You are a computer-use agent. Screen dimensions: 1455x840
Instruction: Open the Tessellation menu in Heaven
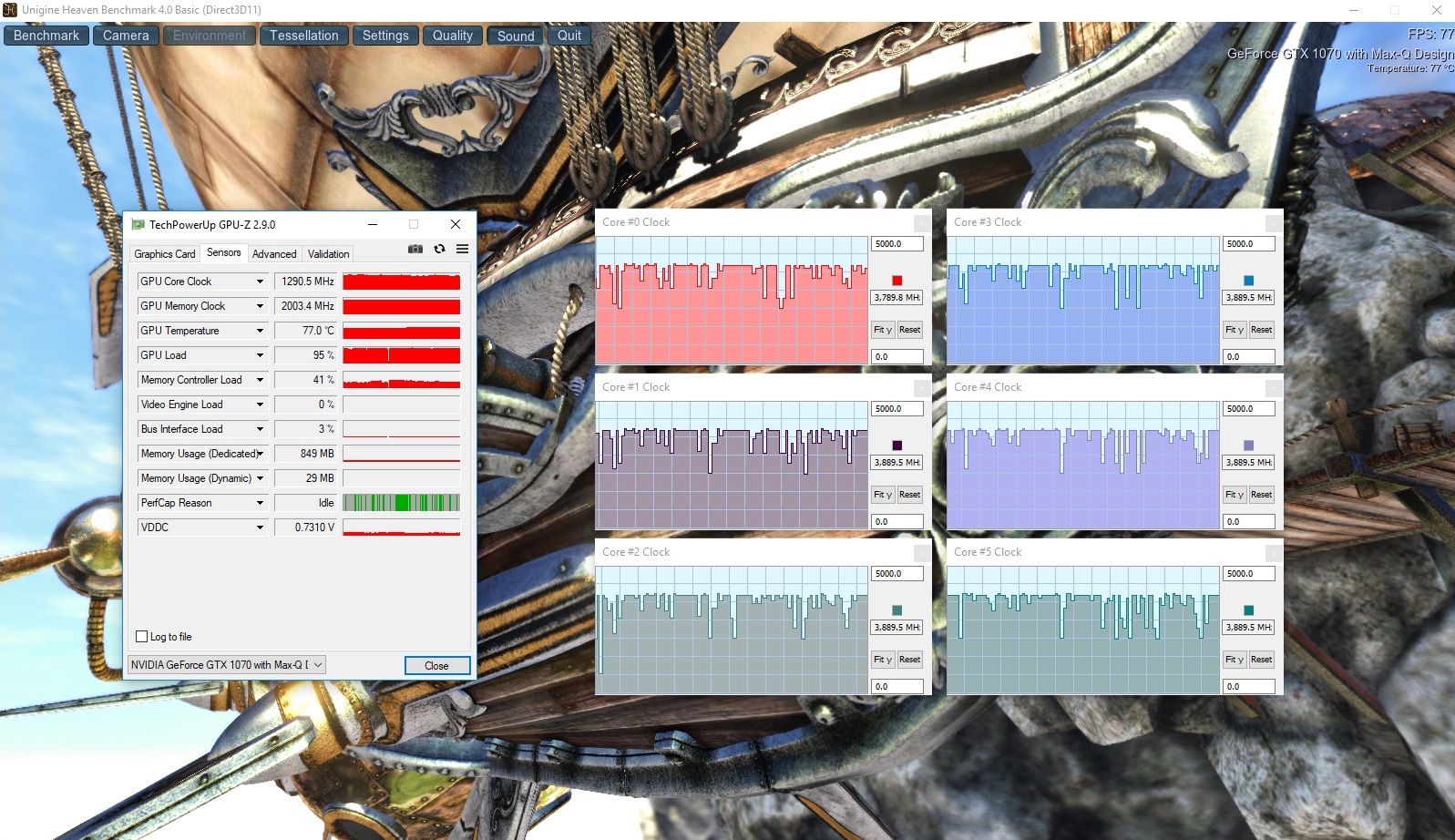point(303,36)
